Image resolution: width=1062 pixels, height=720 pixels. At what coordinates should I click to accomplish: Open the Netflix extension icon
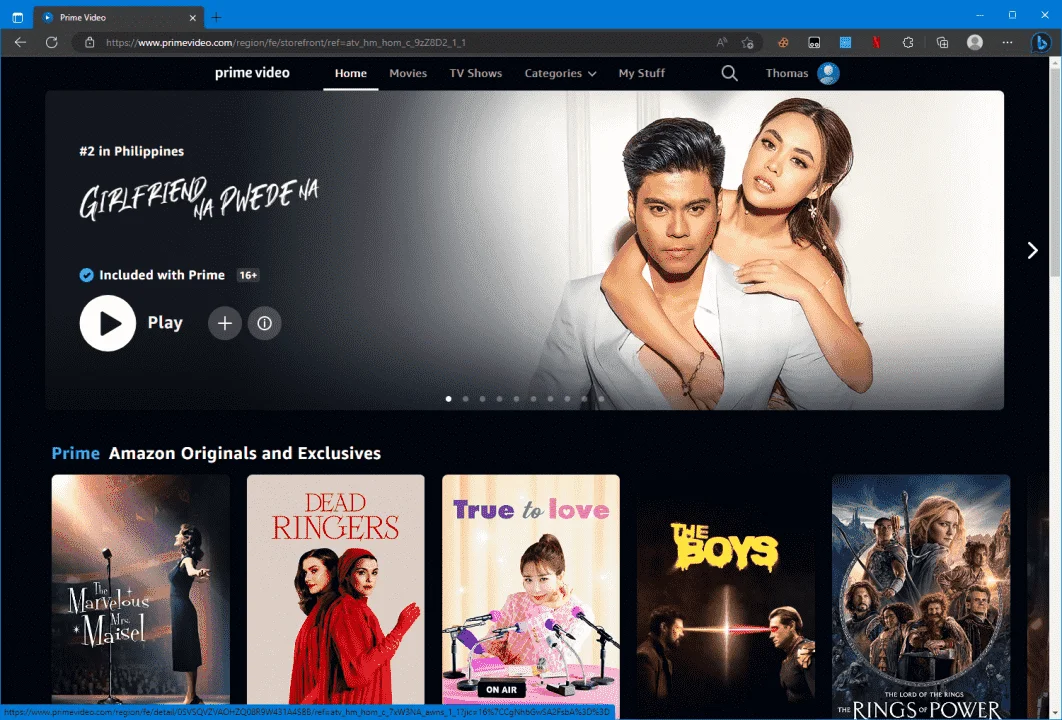[x=876, y=42]
